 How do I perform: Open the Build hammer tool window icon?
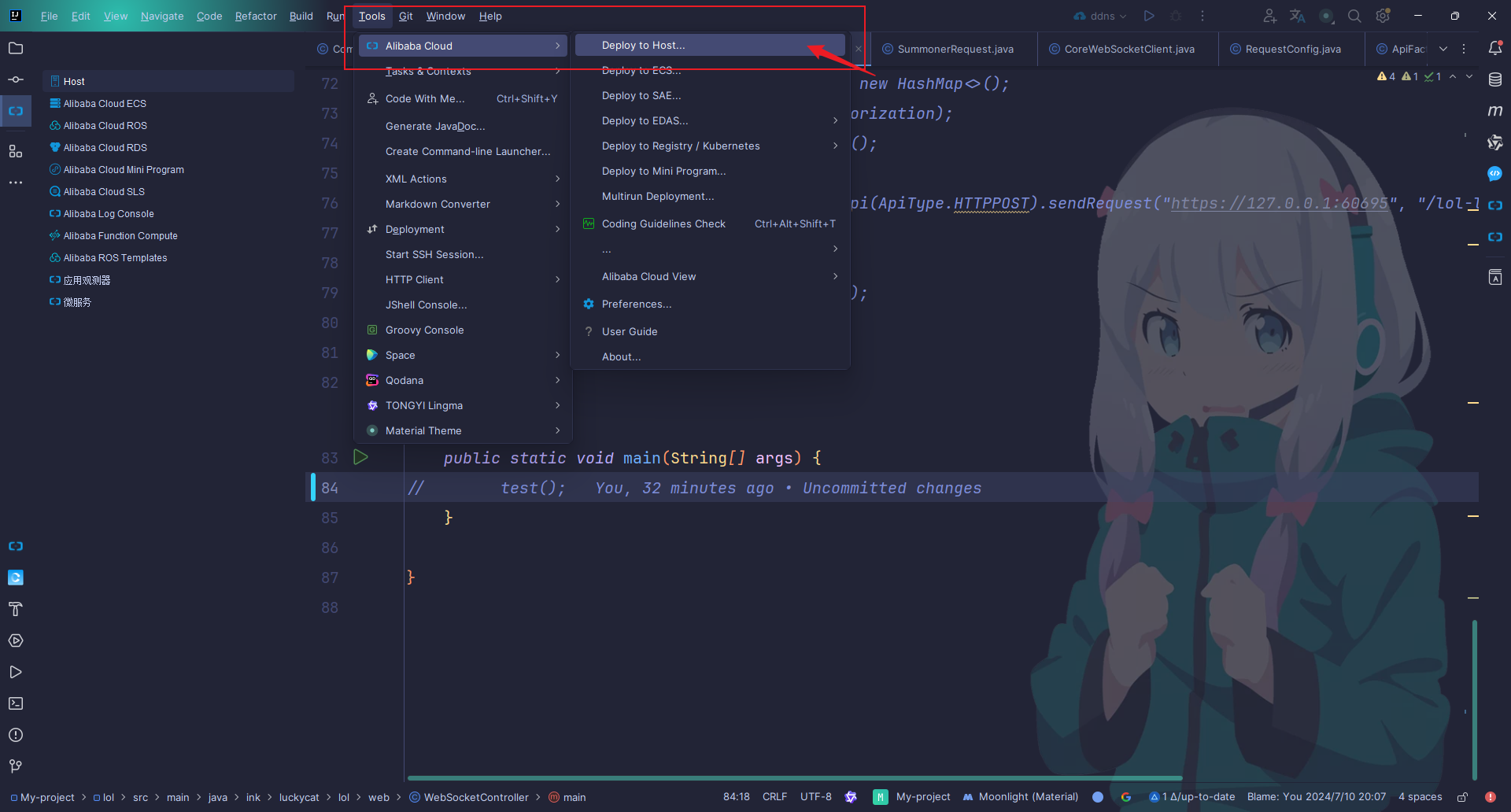click(x=16, y=609)
